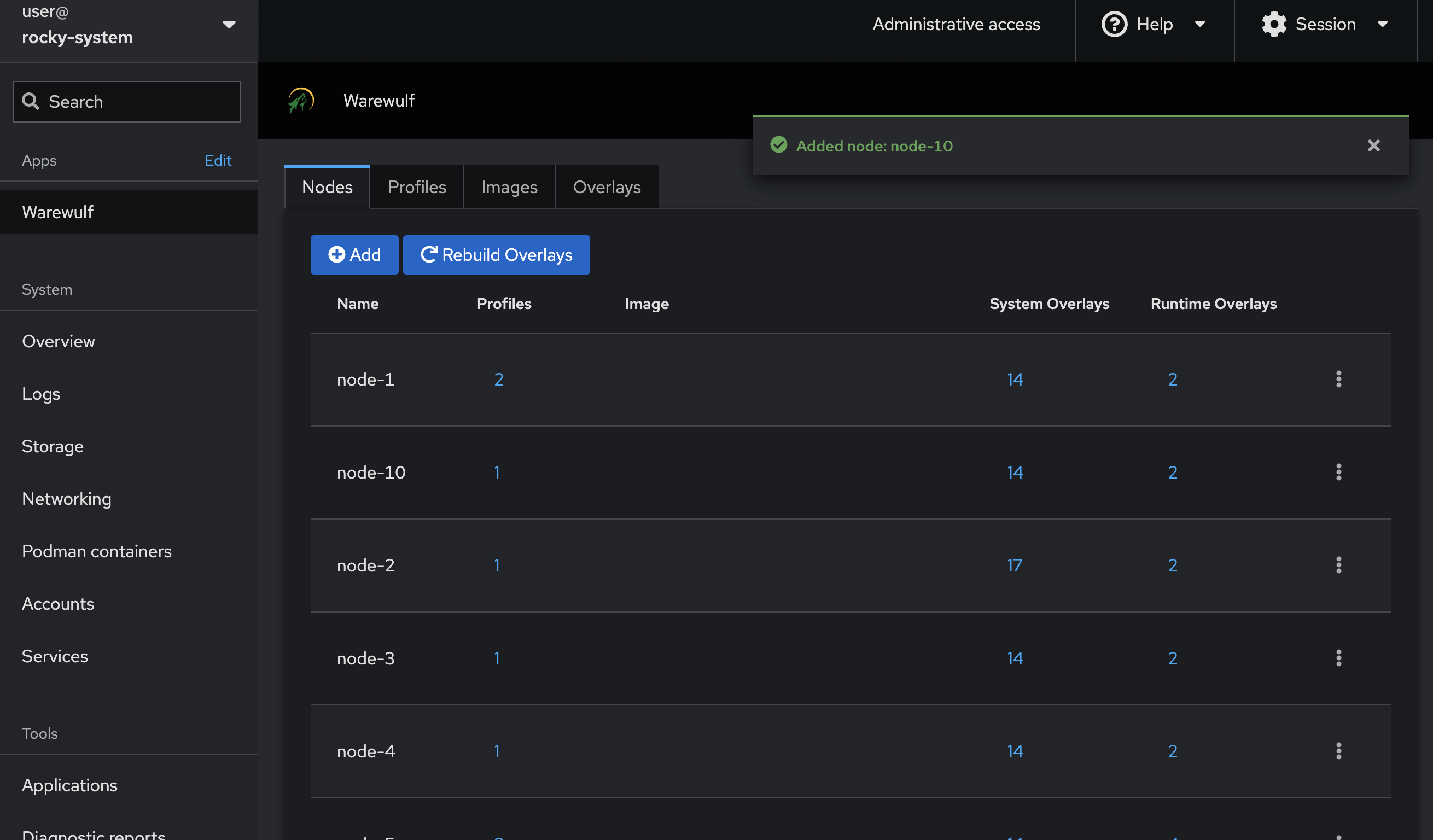Screen dimensions: 1433x840
Task: Click the Help question mark icon
Action: click(x=1114, y=25)
